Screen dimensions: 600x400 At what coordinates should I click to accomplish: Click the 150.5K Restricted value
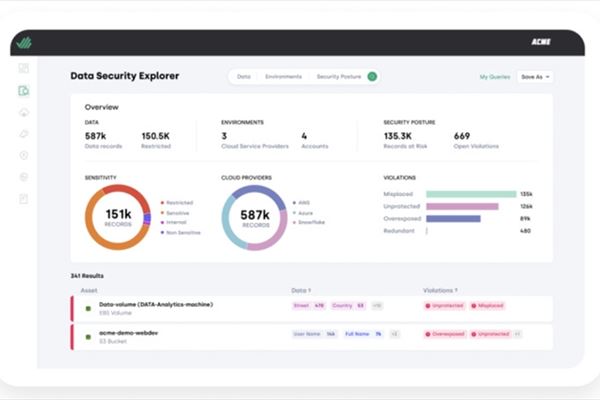[155, 136]
